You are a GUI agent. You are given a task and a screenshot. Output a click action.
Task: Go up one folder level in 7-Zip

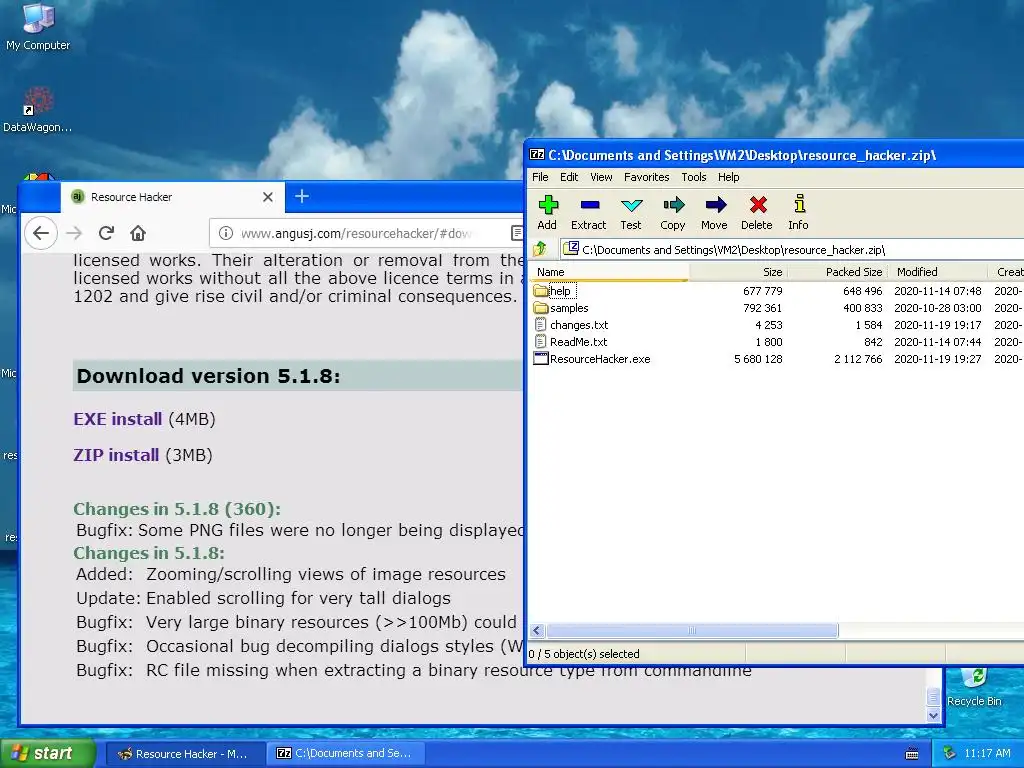click(x=540, y=249)
